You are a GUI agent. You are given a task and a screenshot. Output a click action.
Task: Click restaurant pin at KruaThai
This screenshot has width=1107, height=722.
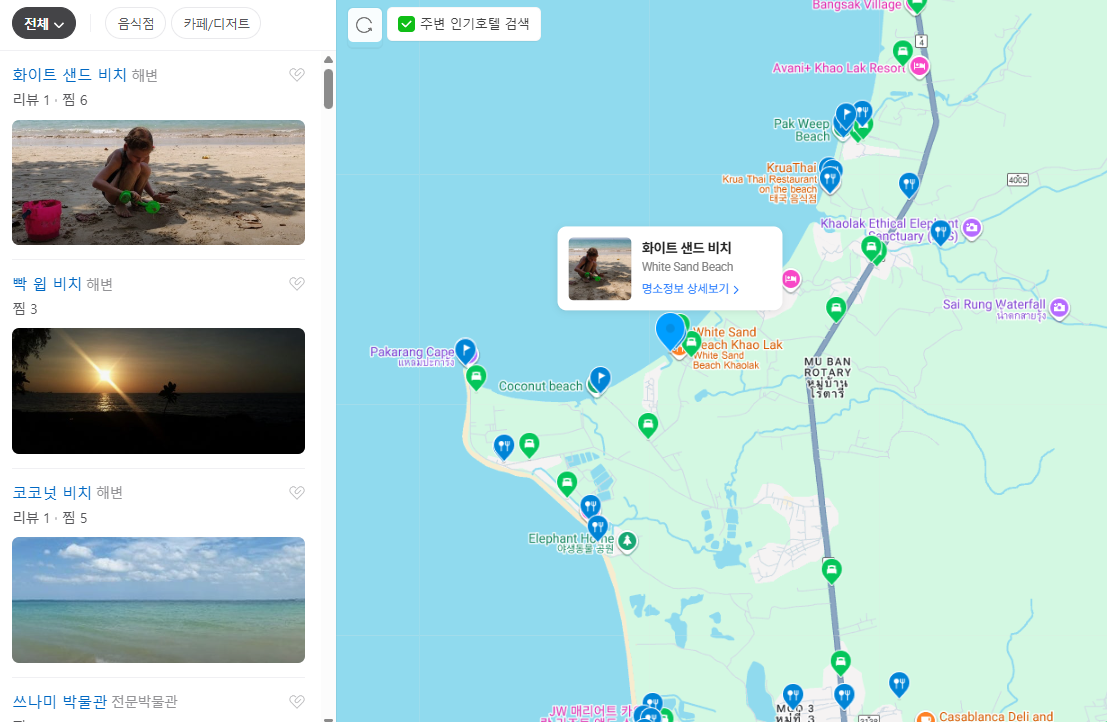tap(831, 179)
